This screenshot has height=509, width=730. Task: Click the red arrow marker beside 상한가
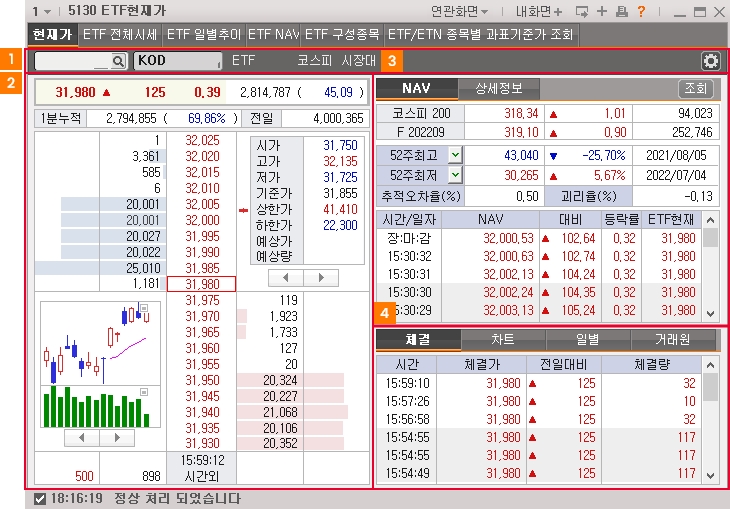[x=243, y=210]
